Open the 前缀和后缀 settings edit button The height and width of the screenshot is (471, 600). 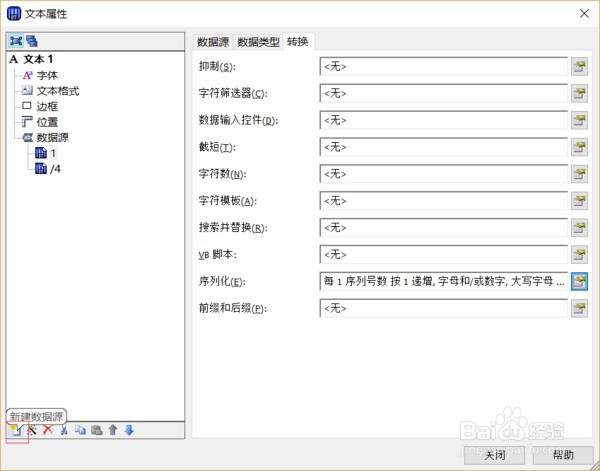click(x=579, y=308)
